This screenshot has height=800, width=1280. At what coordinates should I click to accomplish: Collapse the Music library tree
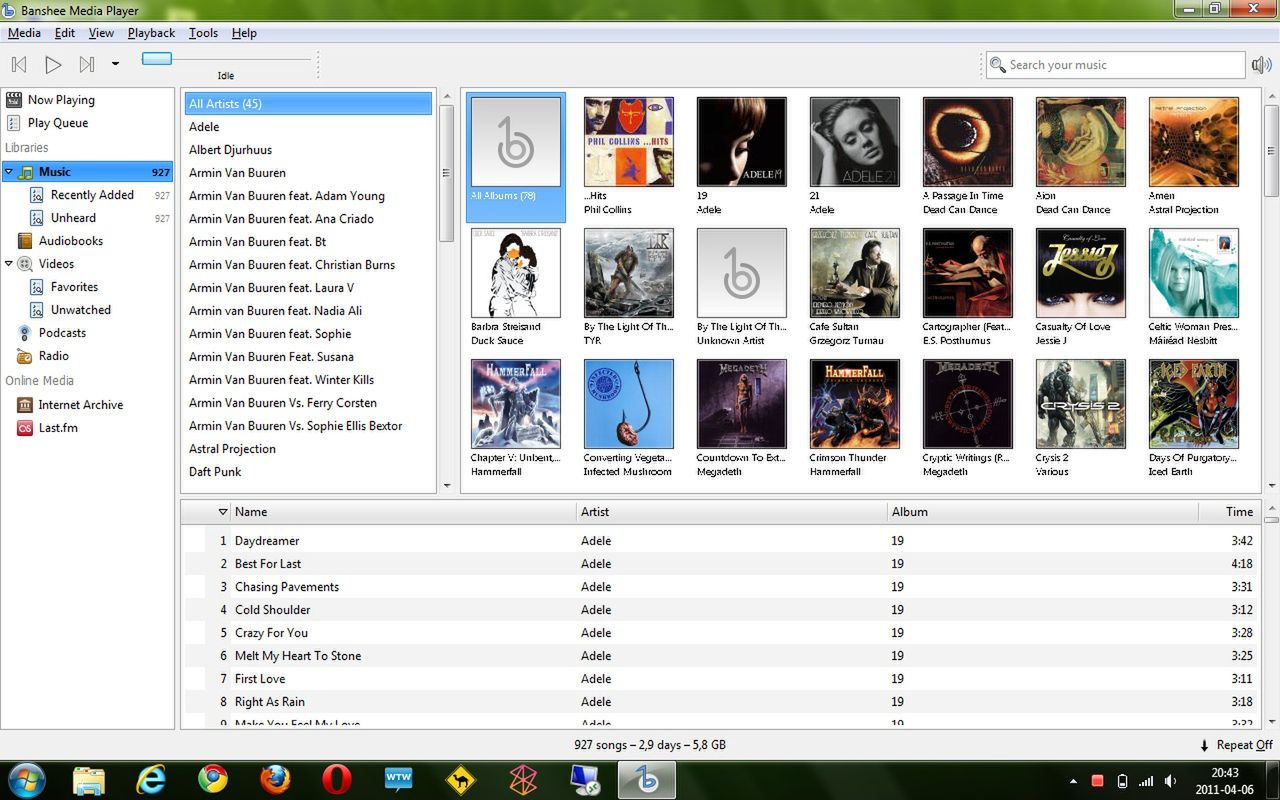(x=9, y=172)
